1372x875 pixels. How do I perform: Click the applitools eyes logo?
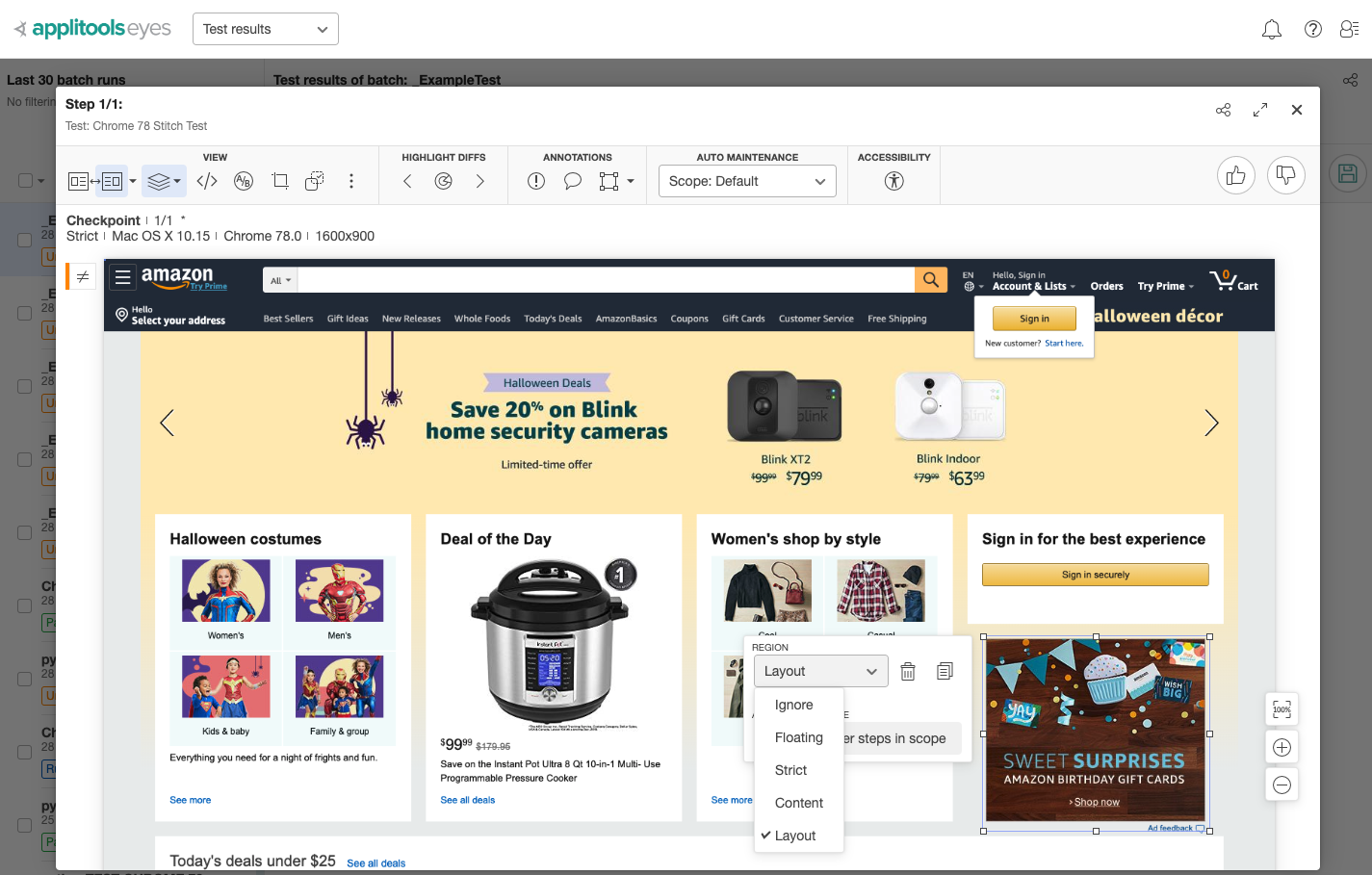click(x=93, y=29)
